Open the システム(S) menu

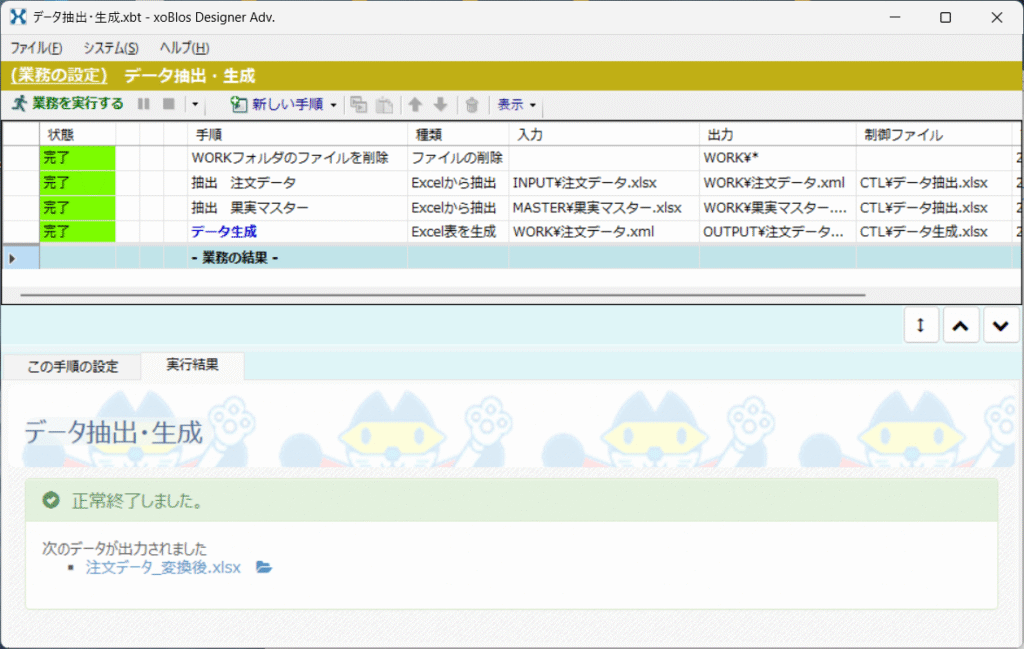coord(111,48)
